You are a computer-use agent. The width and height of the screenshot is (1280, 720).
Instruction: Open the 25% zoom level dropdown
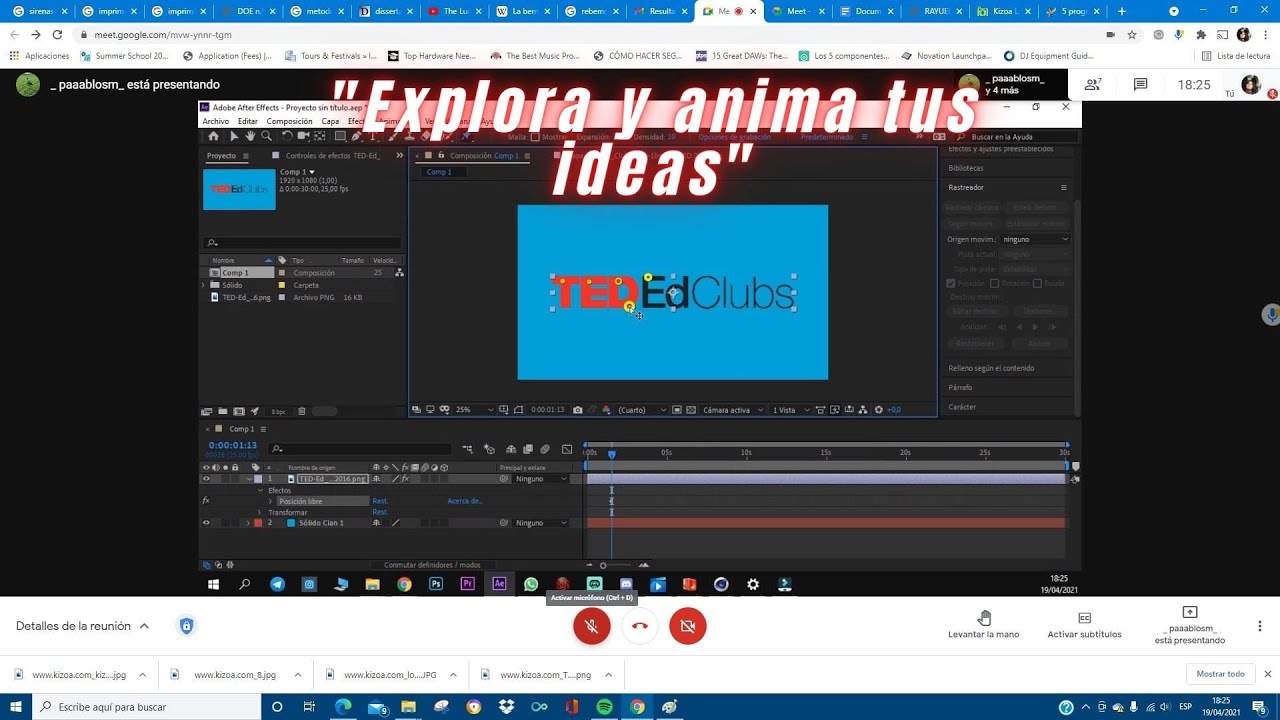point(474,410)
